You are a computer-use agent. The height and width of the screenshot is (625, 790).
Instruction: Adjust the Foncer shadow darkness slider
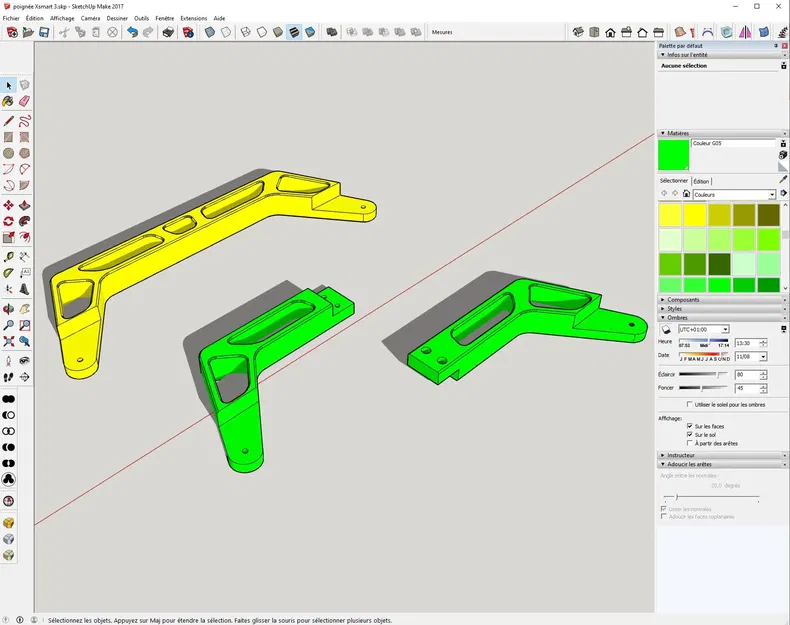(x=703, y=388)
